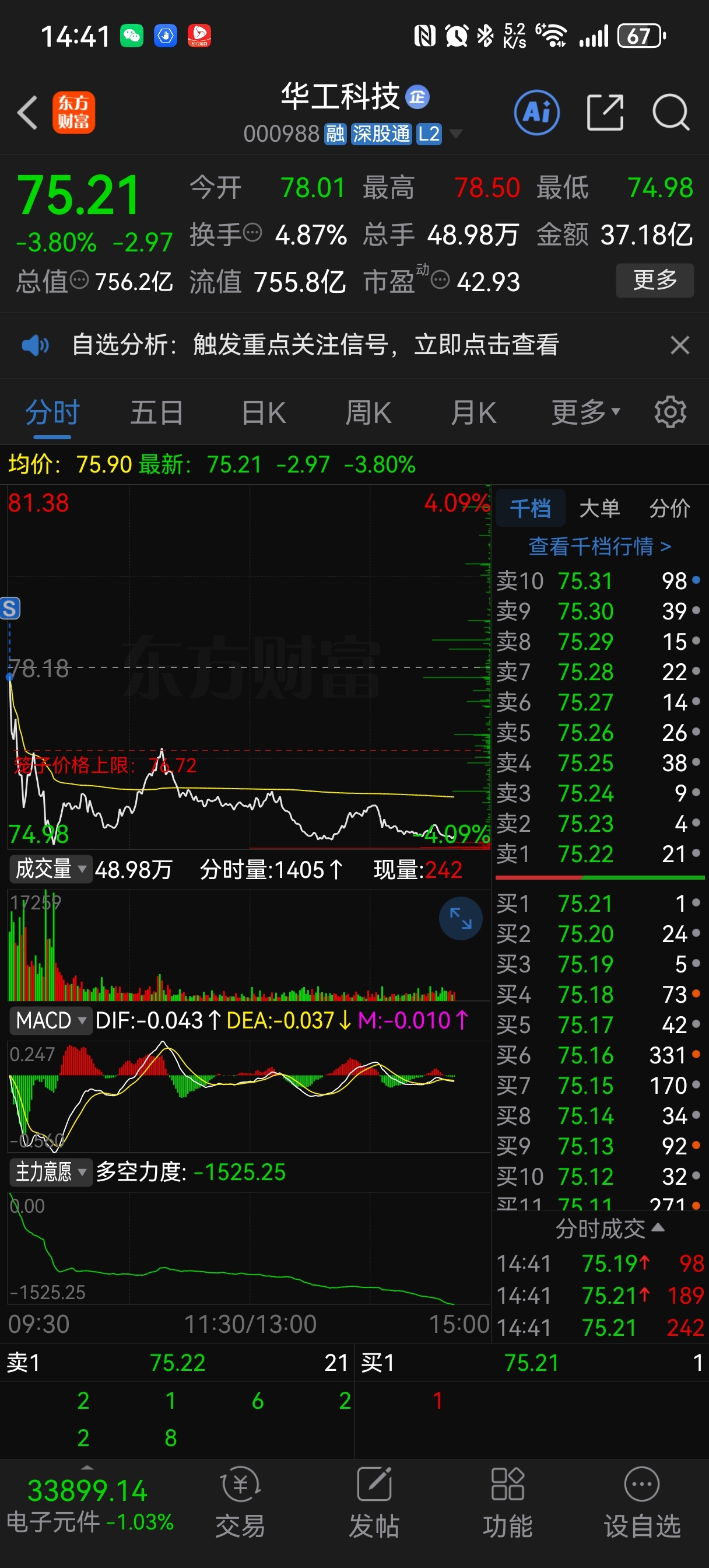Image resolution: width=709 pixels, height=1568 pixels.
Task: Tap 买7 row with 170 volume
Action: 599,1086
